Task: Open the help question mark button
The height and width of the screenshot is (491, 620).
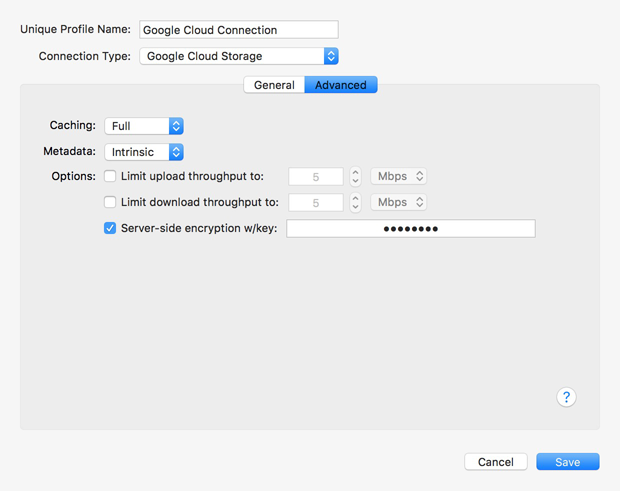Action: click(566, 397)
